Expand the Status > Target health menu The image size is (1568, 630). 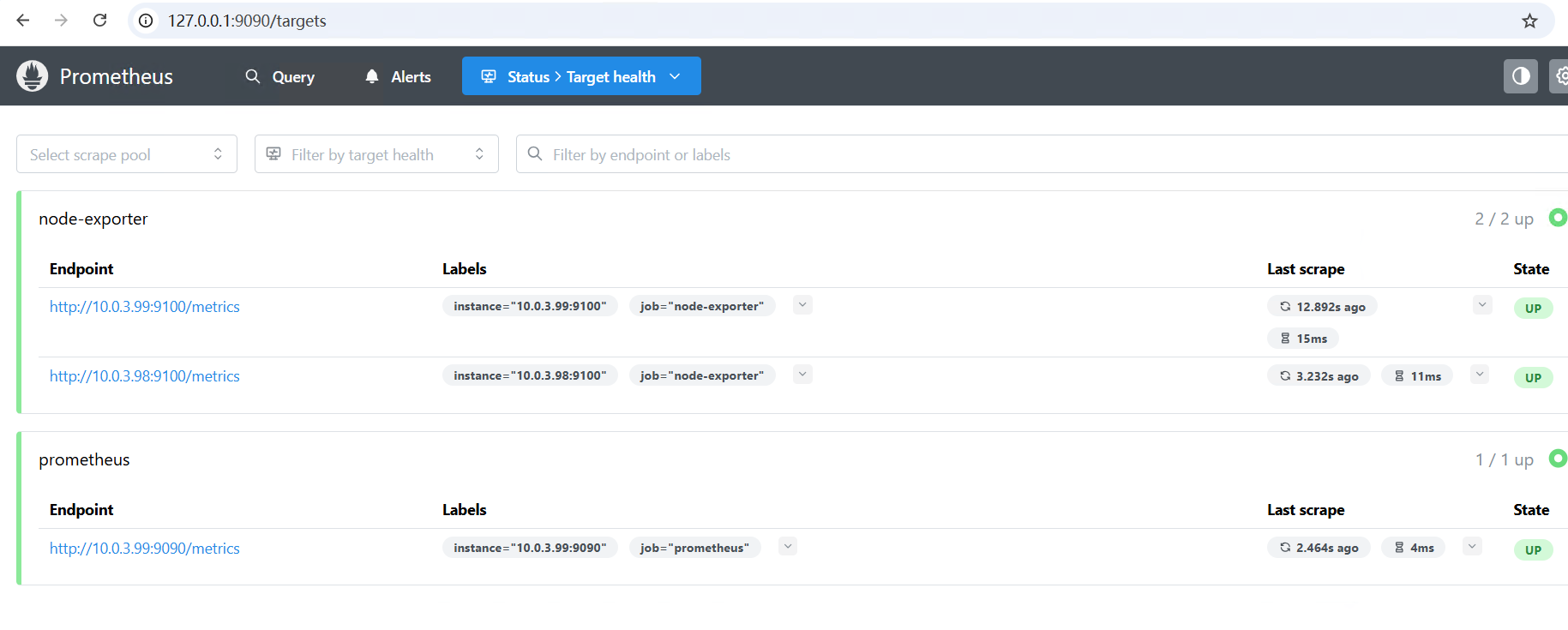tap(581, 76)
